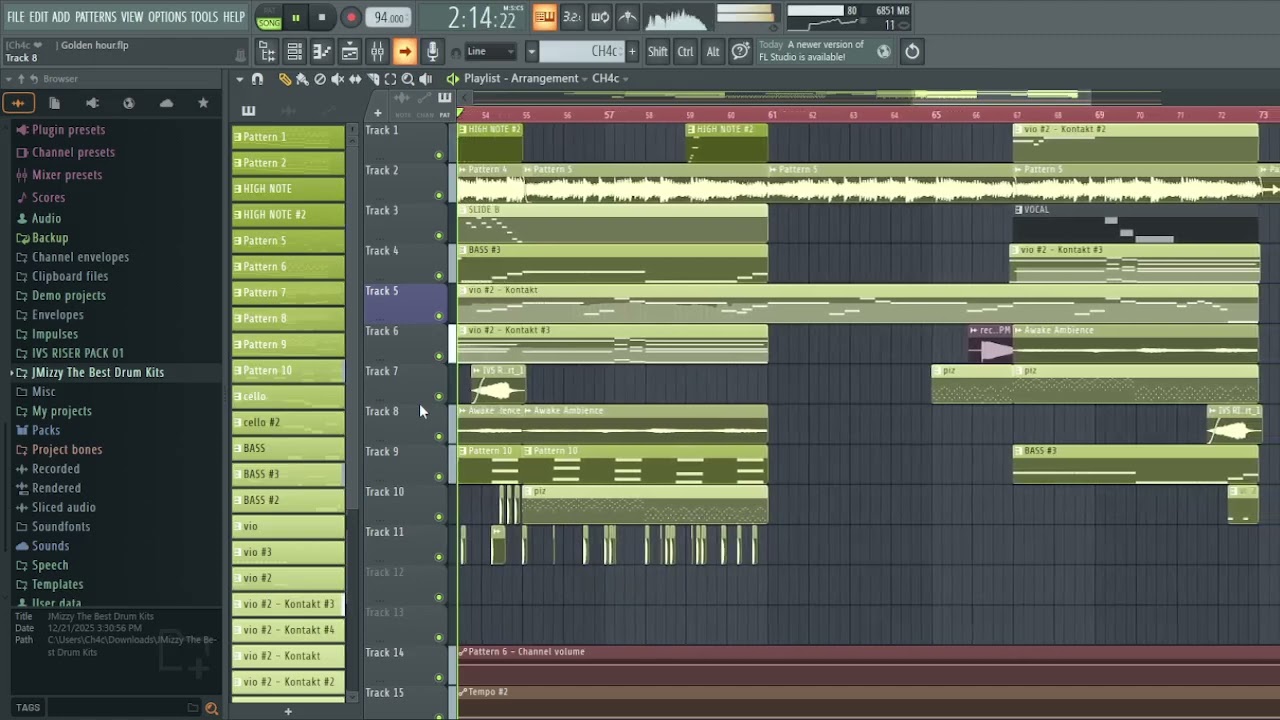Enable the 3.2.1 countdown before recording

pyautogui.click(x=572, y=17)
